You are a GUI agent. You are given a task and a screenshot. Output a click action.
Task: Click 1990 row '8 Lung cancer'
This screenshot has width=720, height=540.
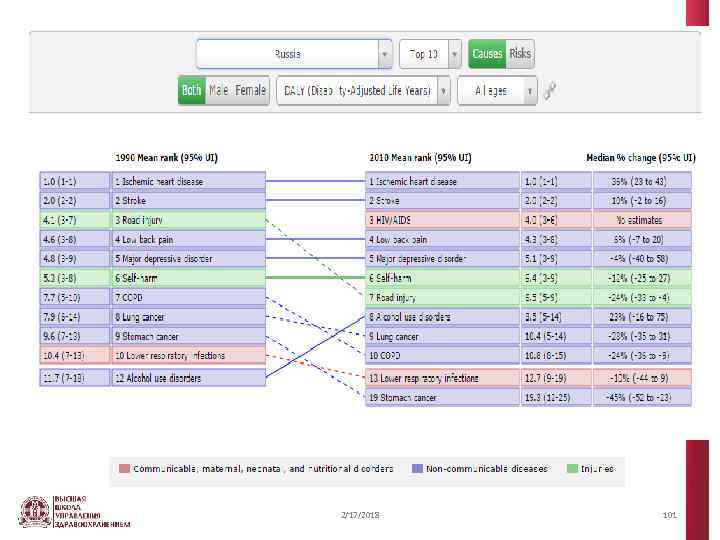point(189,317)
